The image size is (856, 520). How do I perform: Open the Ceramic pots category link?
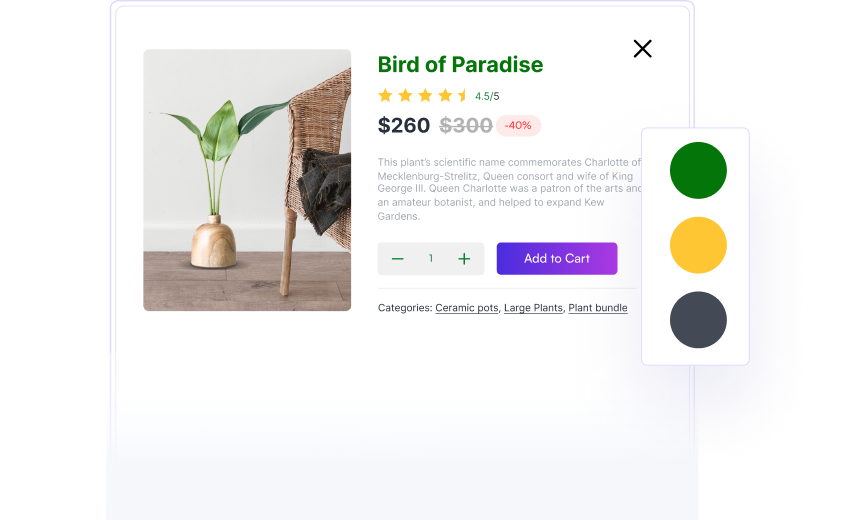[x=467, y=308]
